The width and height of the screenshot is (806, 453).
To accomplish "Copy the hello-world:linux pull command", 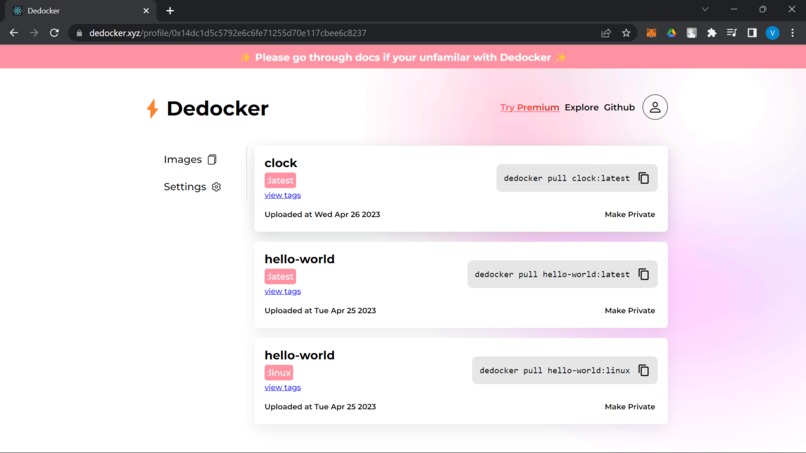I will (x=644, y=370).
